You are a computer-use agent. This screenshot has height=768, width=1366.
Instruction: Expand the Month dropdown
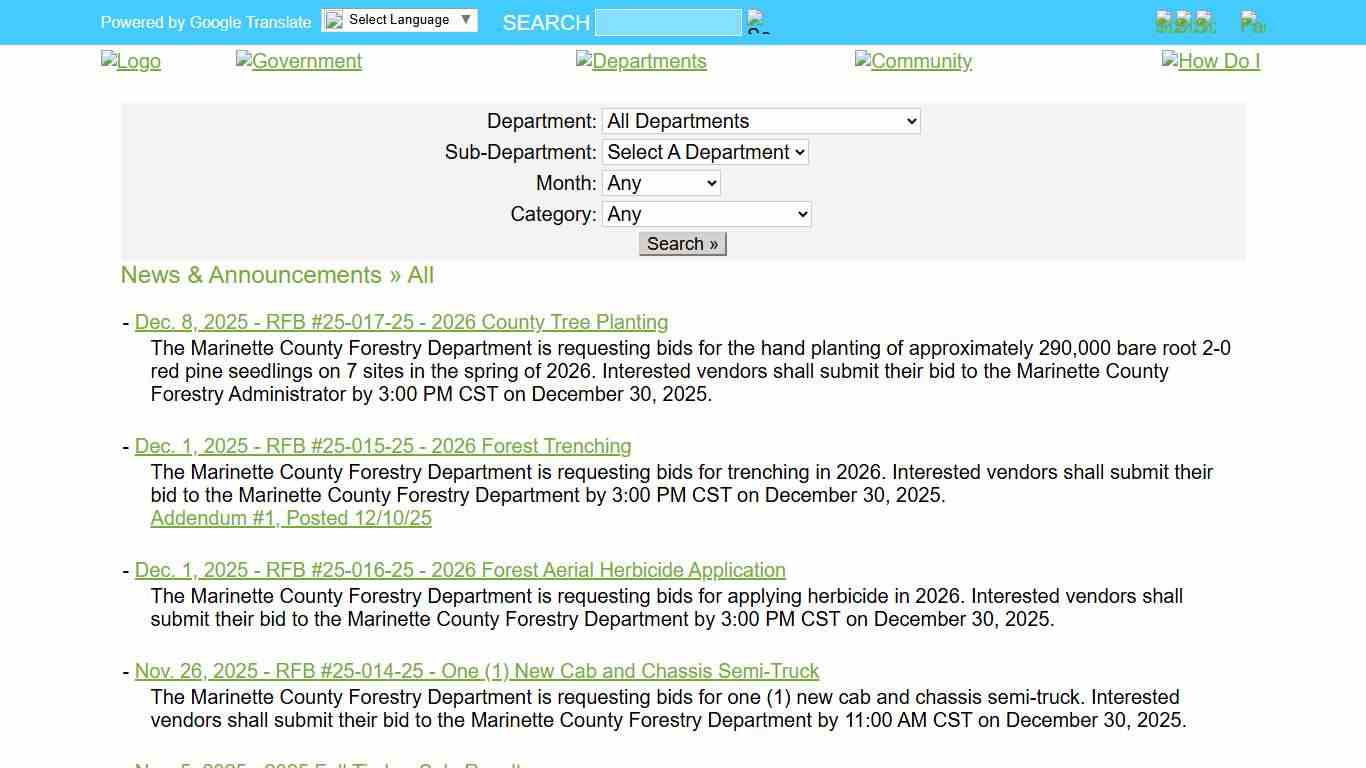tap(660, 183)
